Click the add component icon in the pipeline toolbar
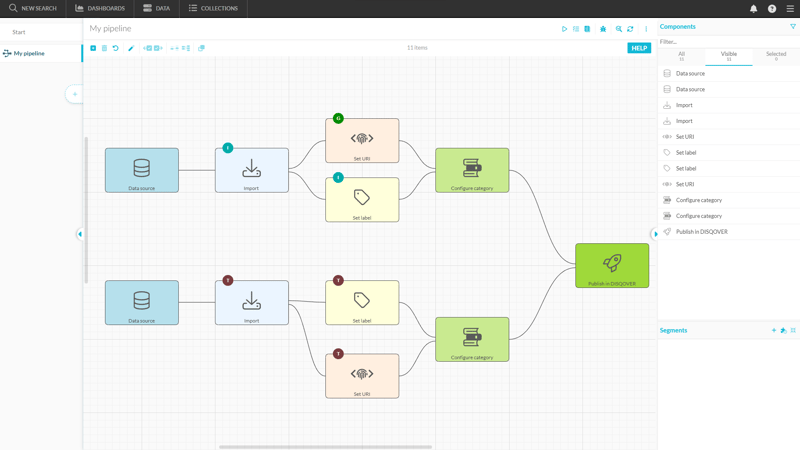The image size is (800, 450). tap(93, 48)
